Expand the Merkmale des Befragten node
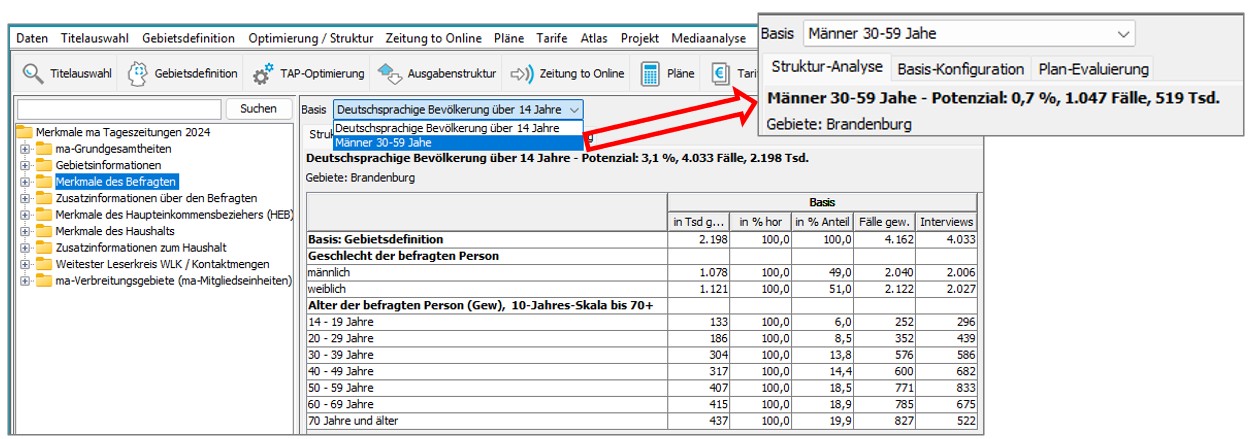Screen dimensions: 1253x439 pyautogui.click(x=25, y=181)
